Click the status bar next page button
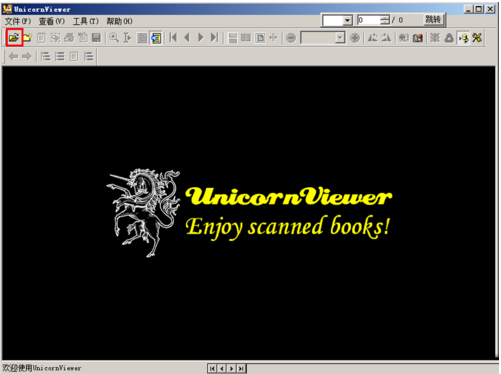501x374 pixels. (231, 368)
